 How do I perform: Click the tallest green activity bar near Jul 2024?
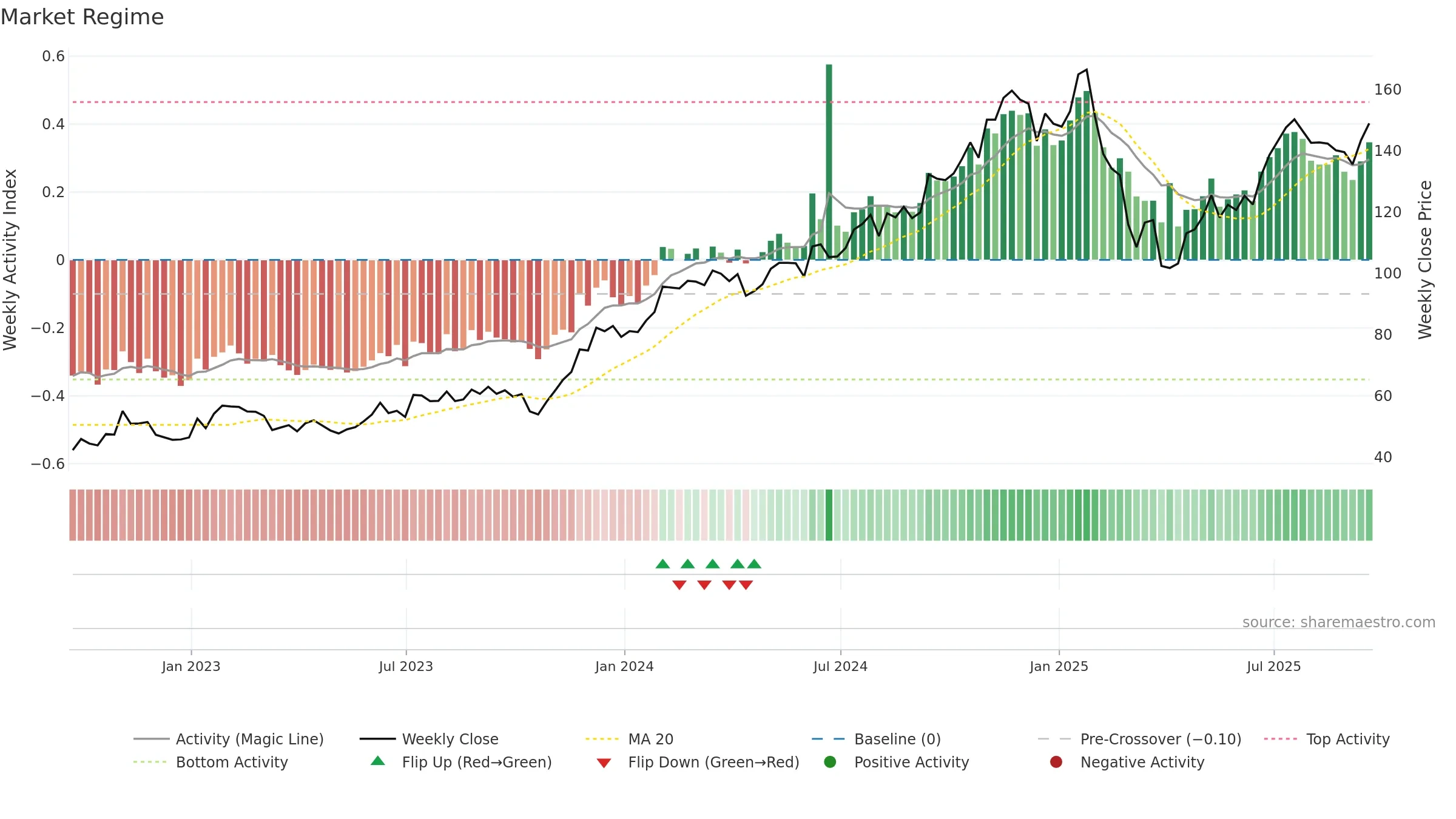tap(829, 162)
